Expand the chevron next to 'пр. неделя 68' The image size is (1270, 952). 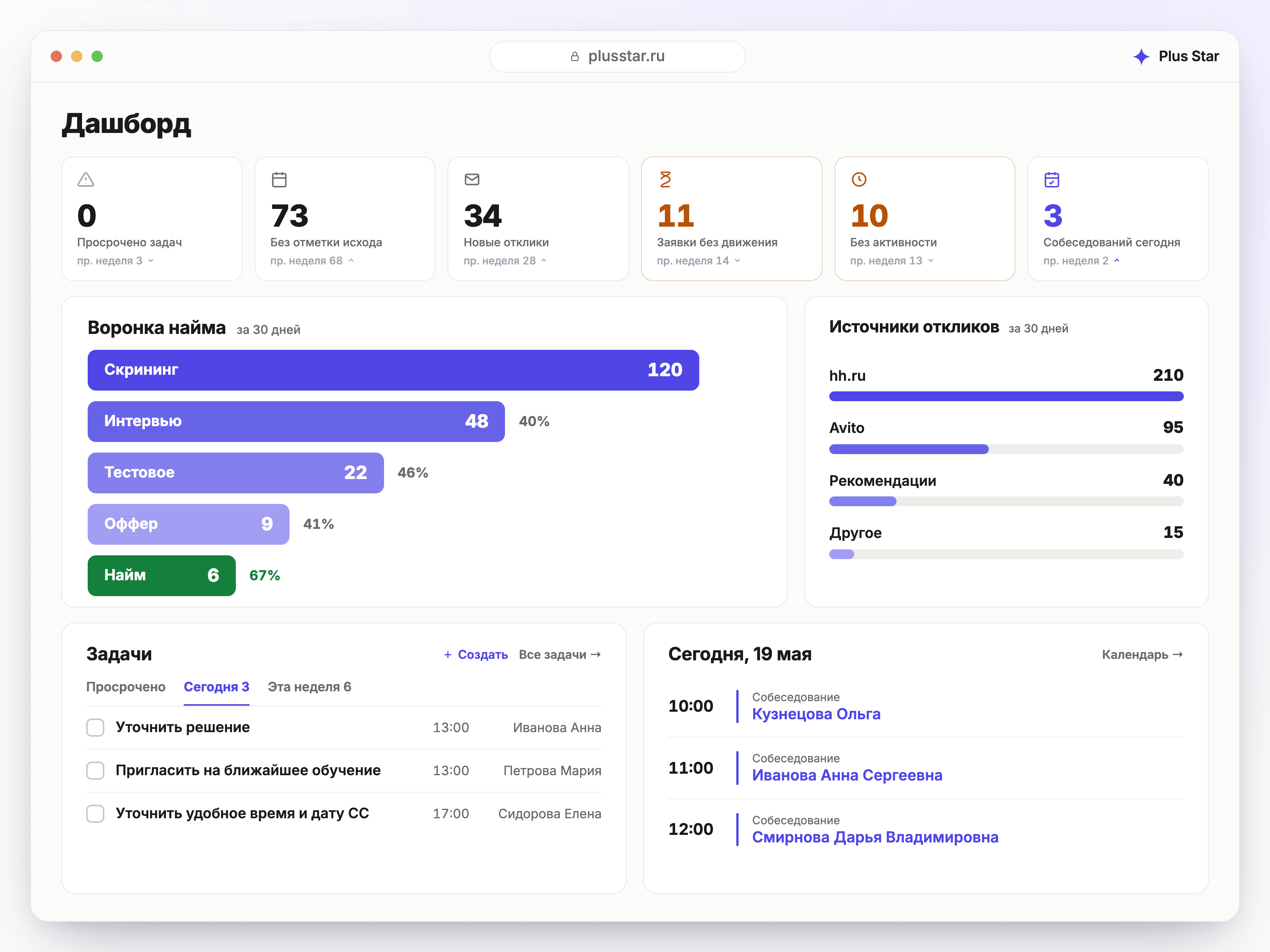(351, 261)
